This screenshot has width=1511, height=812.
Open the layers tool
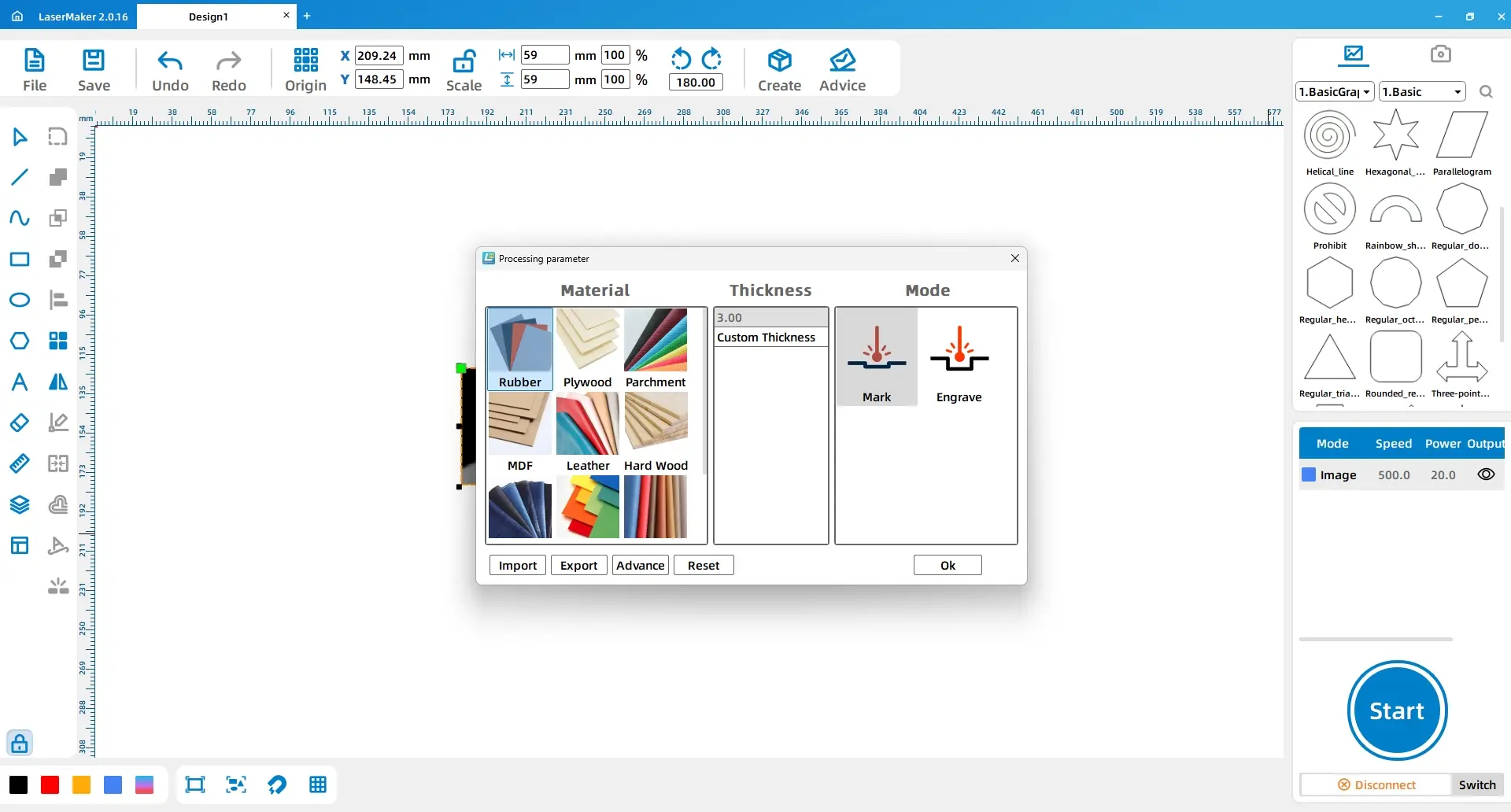20,504
